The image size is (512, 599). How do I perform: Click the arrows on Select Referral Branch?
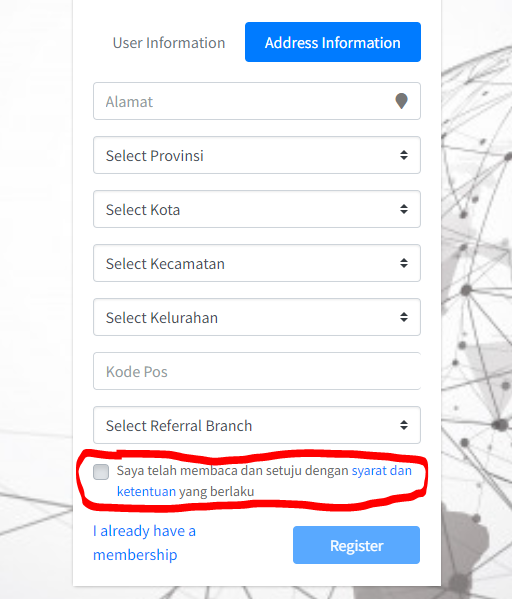pos(404,425)
